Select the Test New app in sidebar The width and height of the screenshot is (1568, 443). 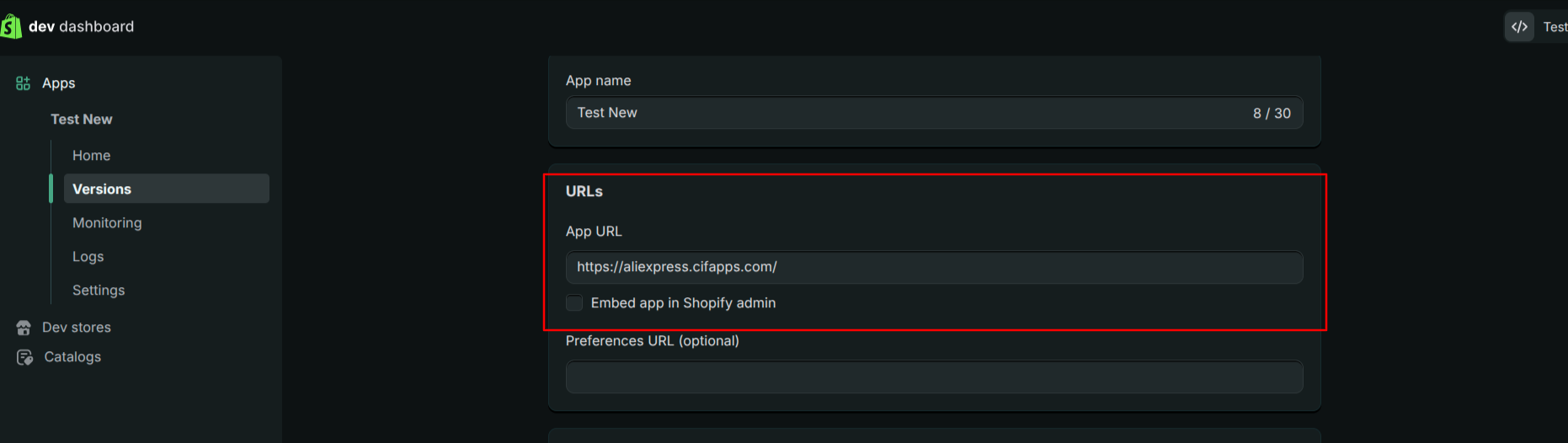click(82, 120)
